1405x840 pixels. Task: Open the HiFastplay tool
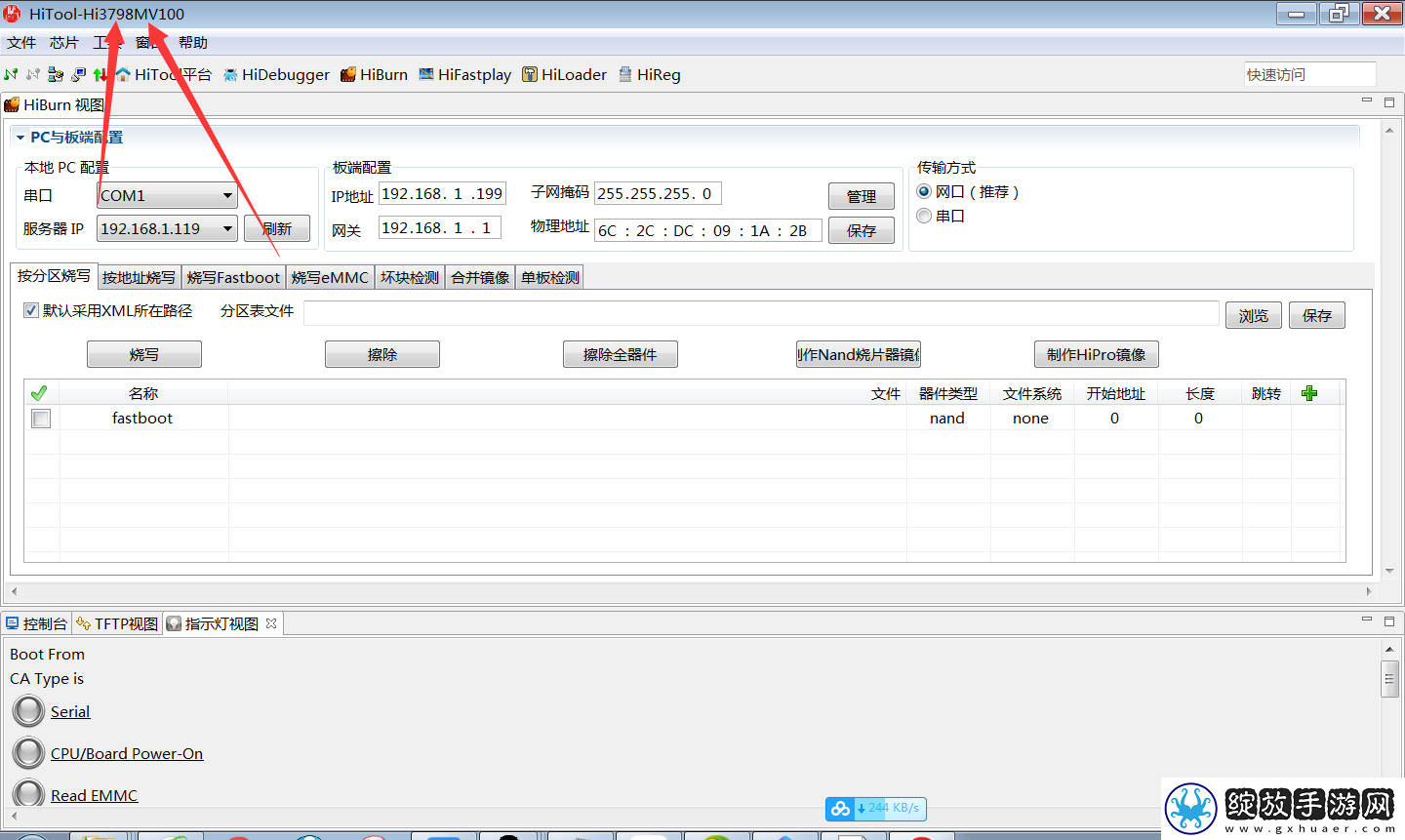tap(464, 74)
